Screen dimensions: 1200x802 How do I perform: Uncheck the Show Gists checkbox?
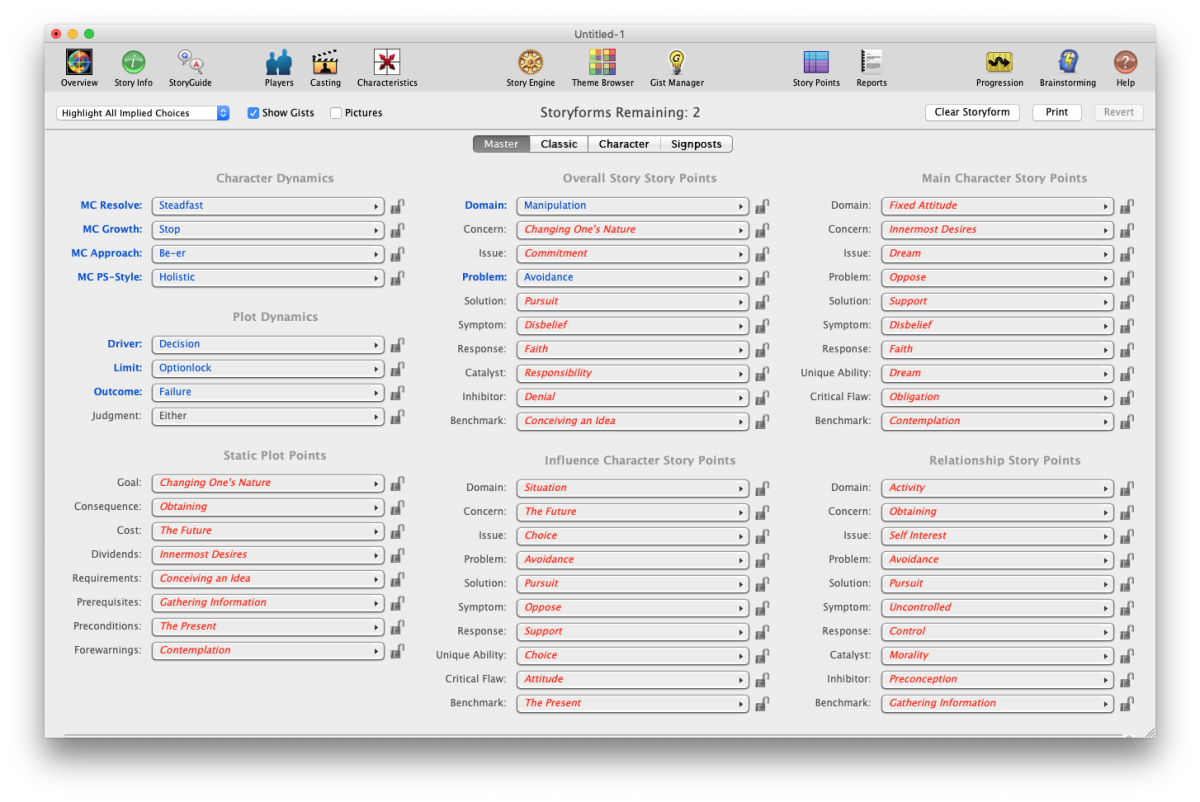point(253,112)
